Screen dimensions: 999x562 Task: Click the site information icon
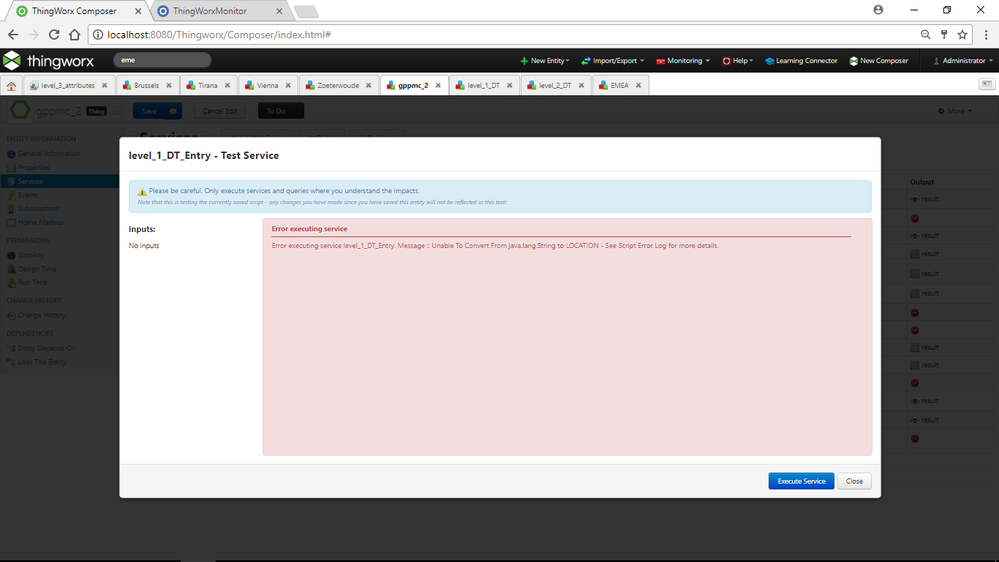point(97,34)
